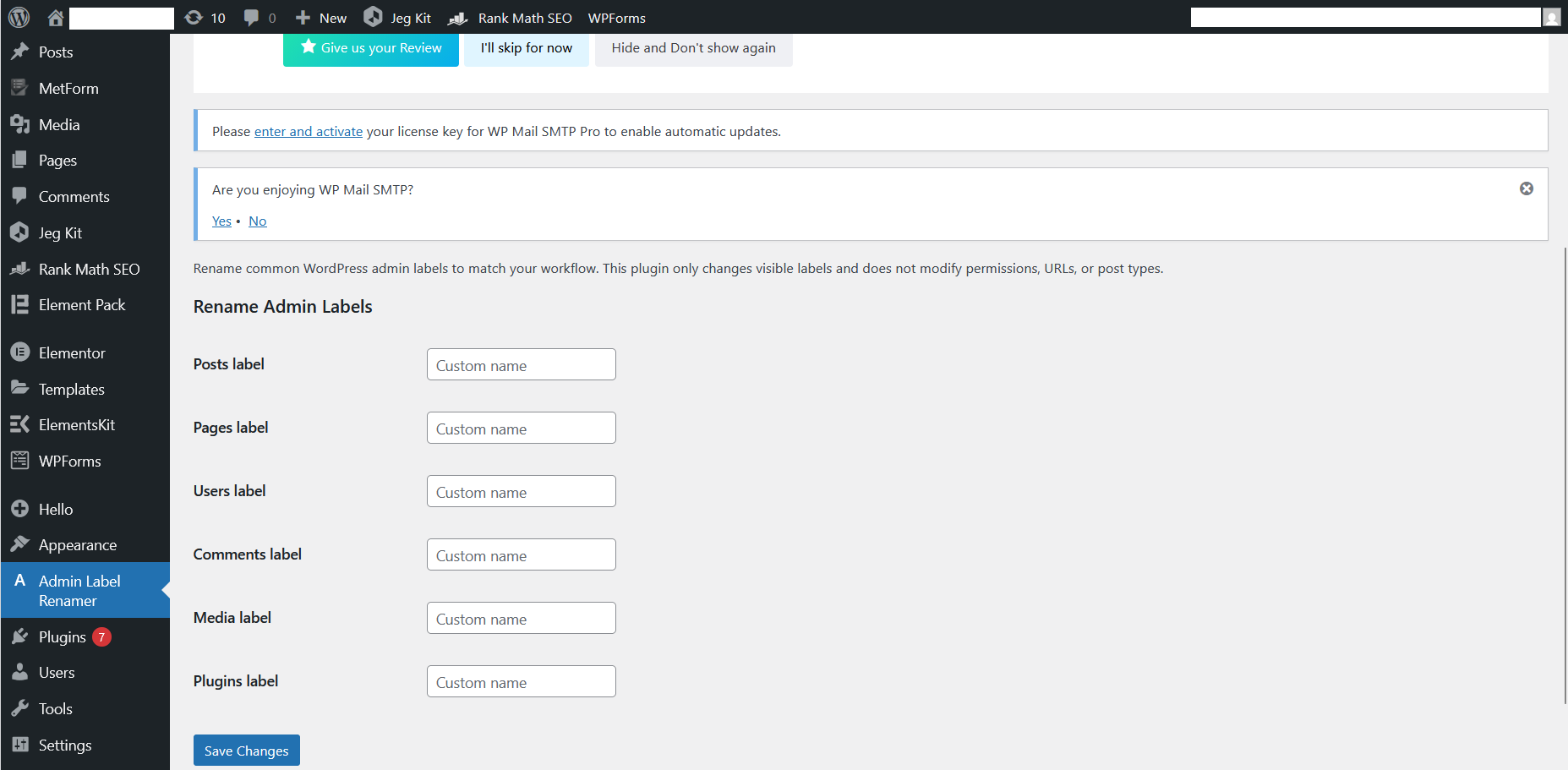Click the Save Changes button
Viewport: 1568px width, 770px height.
[246, 750]
